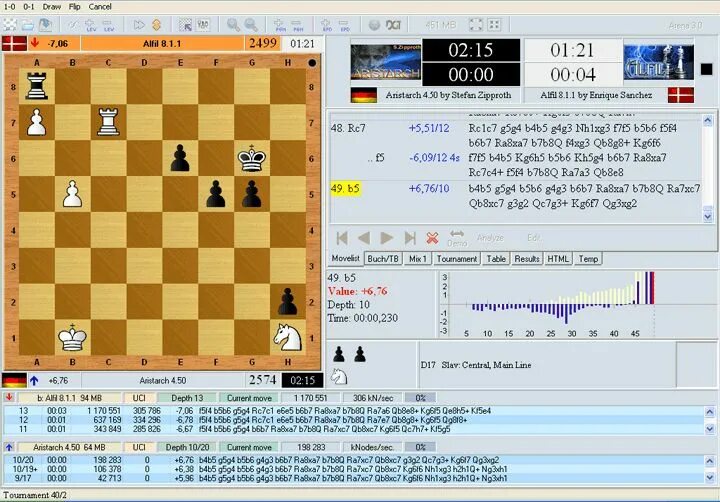Click the Aristarch engine logo
This screenshot has height=502, width=720.
386,62
